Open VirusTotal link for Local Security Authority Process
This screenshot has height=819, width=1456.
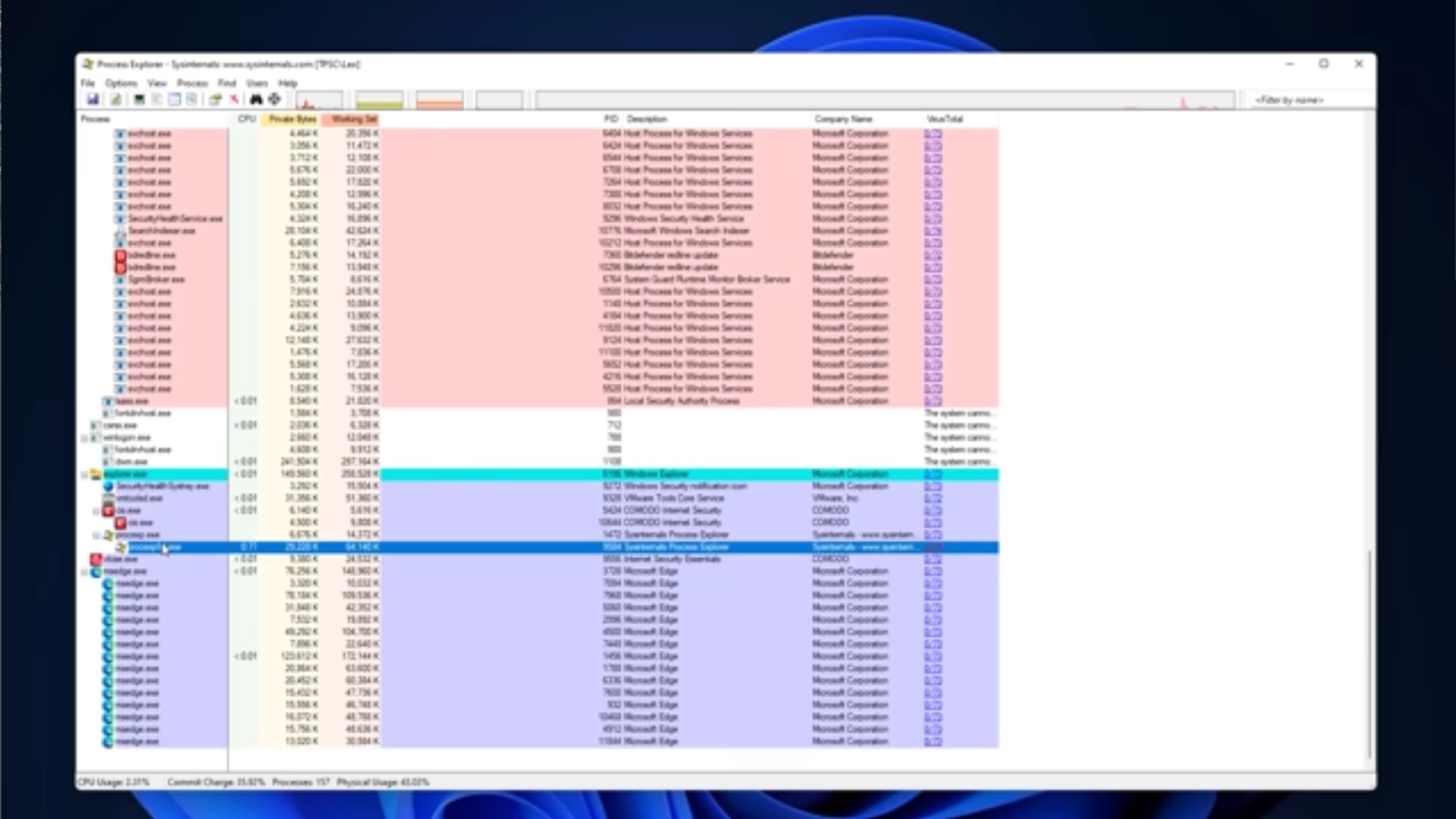[933, 401]
